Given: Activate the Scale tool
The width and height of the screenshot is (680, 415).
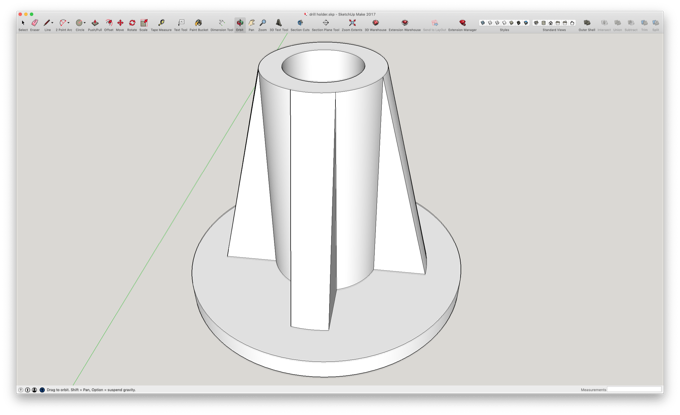Looking at the screenshot, I should [x=144, y=23].
